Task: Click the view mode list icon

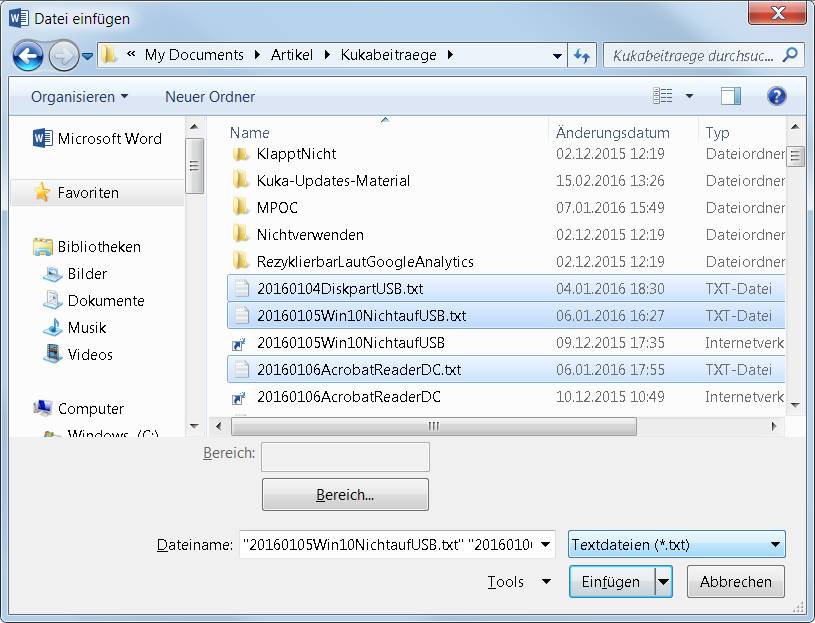Action: point(662,96)
